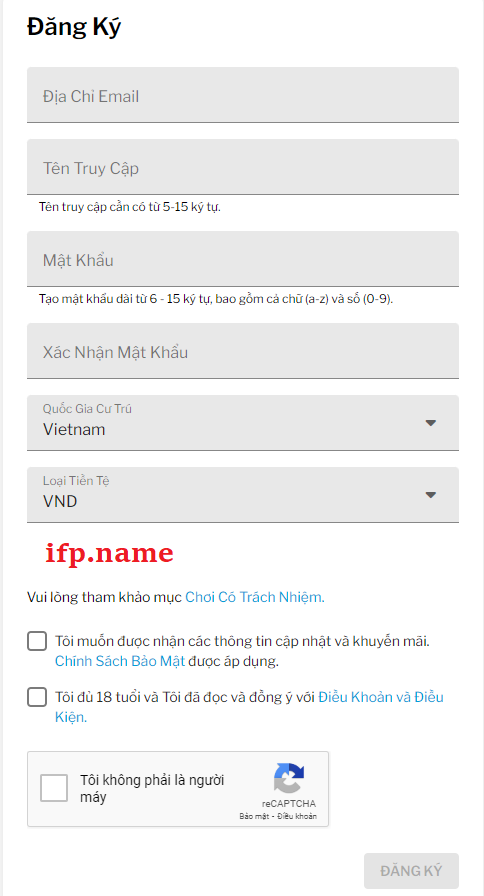Open the Chơi Có Trách Nhiệm link
The height and width of the screenshot is (896, 484).
coord(255,597)
